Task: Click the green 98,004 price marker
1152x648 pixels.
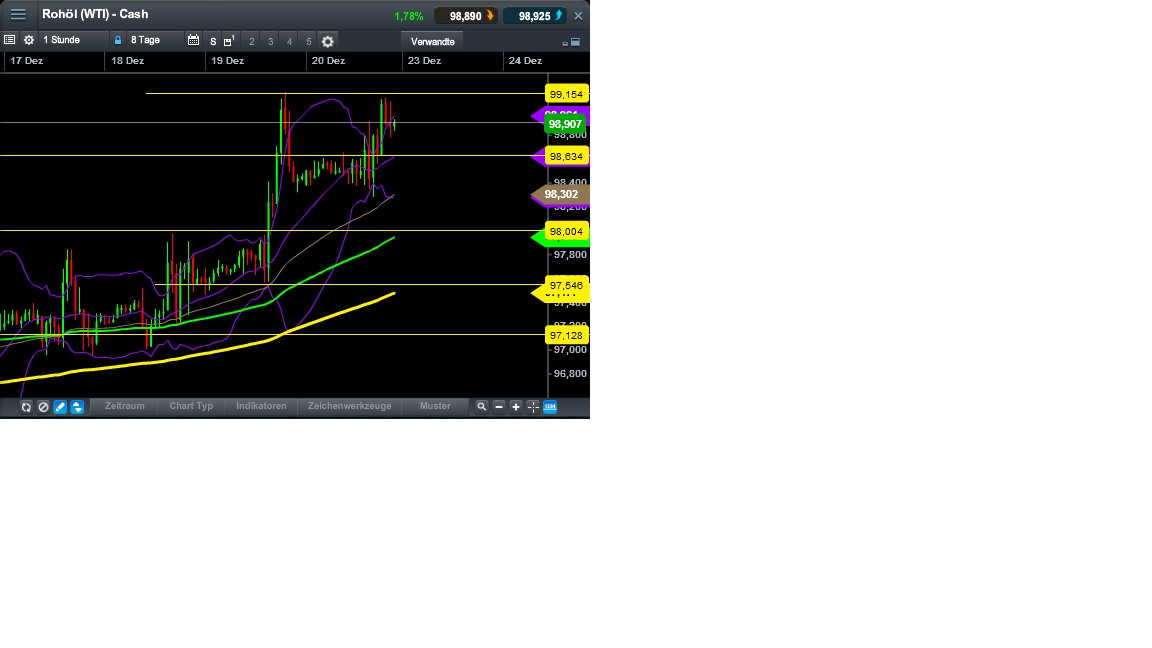Action: pyautogui.click(x=565, y=231)
